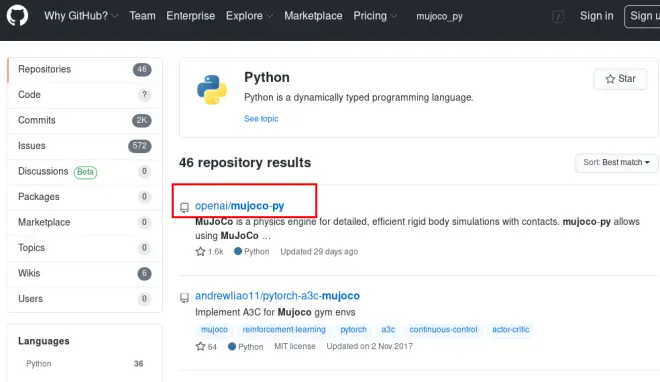Click the reinforcement-learning topic tag
The height and width of the screenshot is (382, 660).
click(x=284, y=329)
